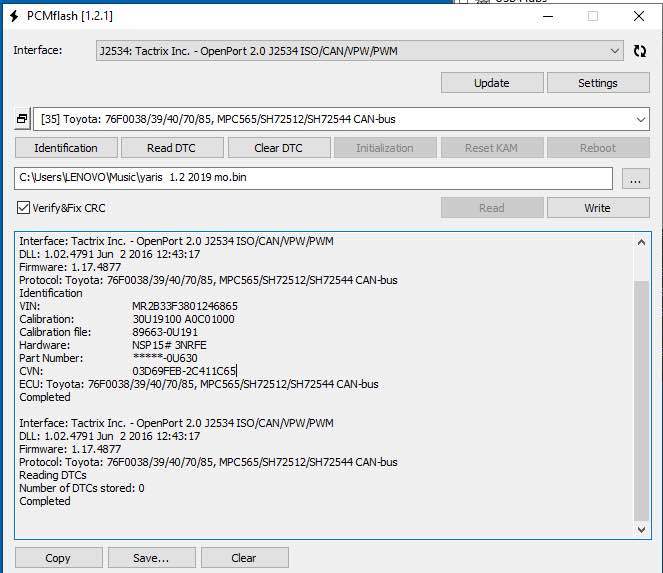Click the Identification button
The height and width of the screenshot is (573, 663).
66,148
